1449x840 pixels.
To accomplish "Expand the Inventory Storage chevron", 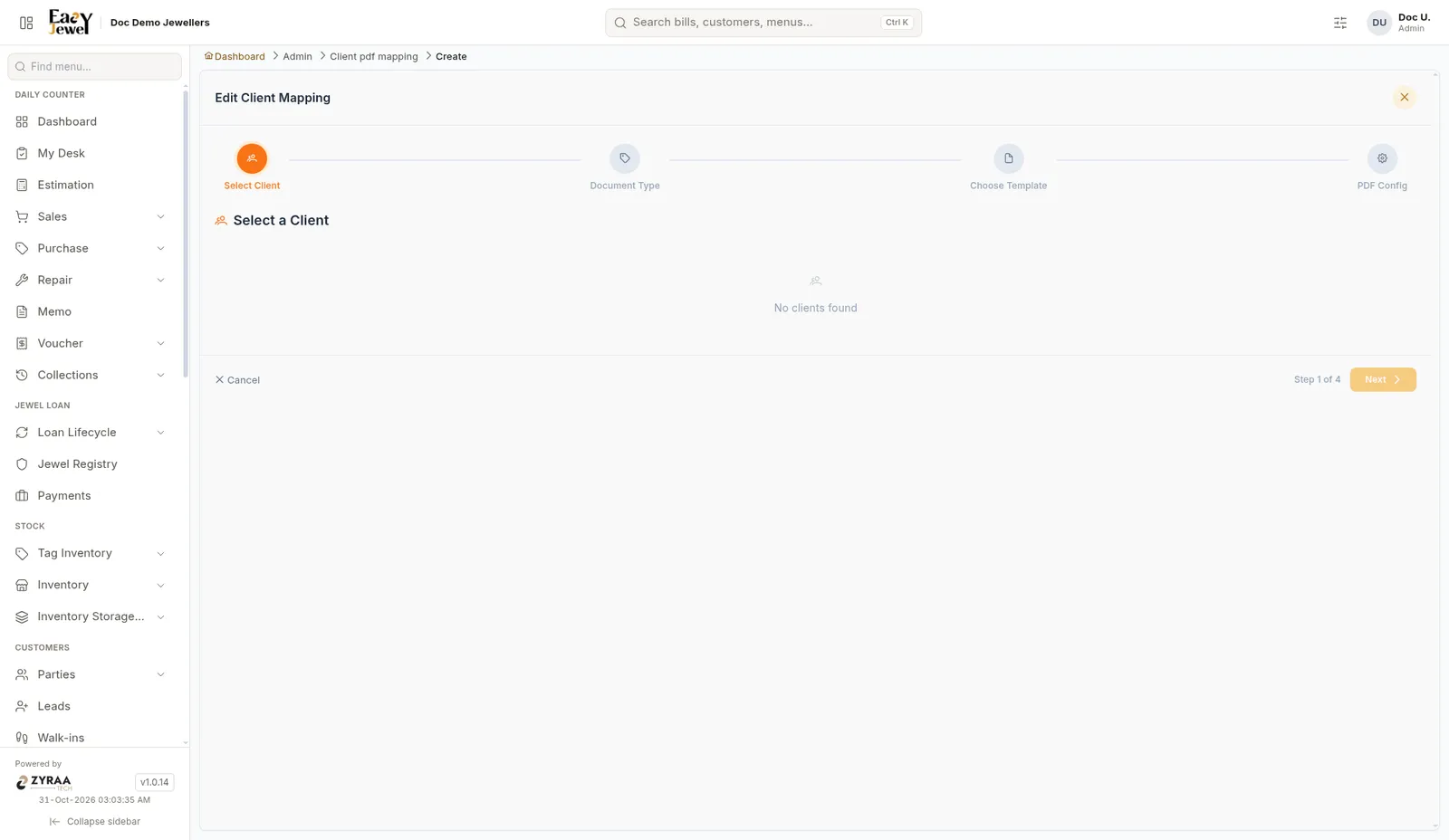I will [160, 616].
